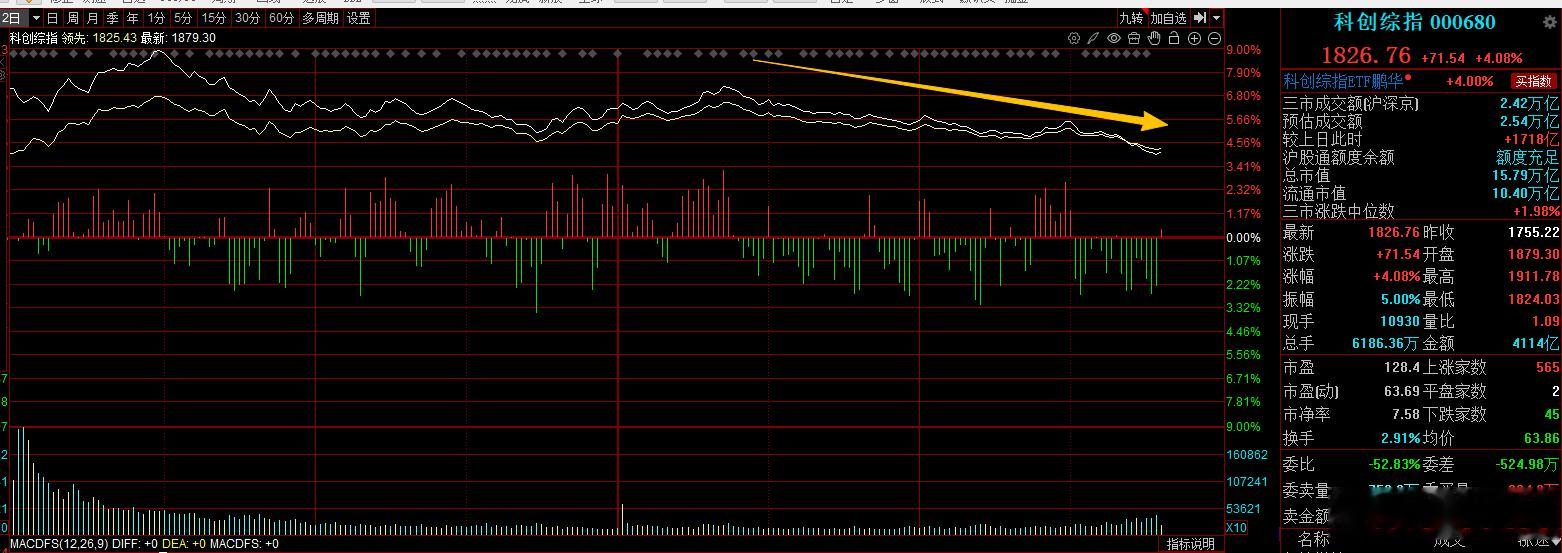The height and width of the screenshot is (553, 1562).
Task: Click the 量比 value 1.09
Action: pos(1545,321)
